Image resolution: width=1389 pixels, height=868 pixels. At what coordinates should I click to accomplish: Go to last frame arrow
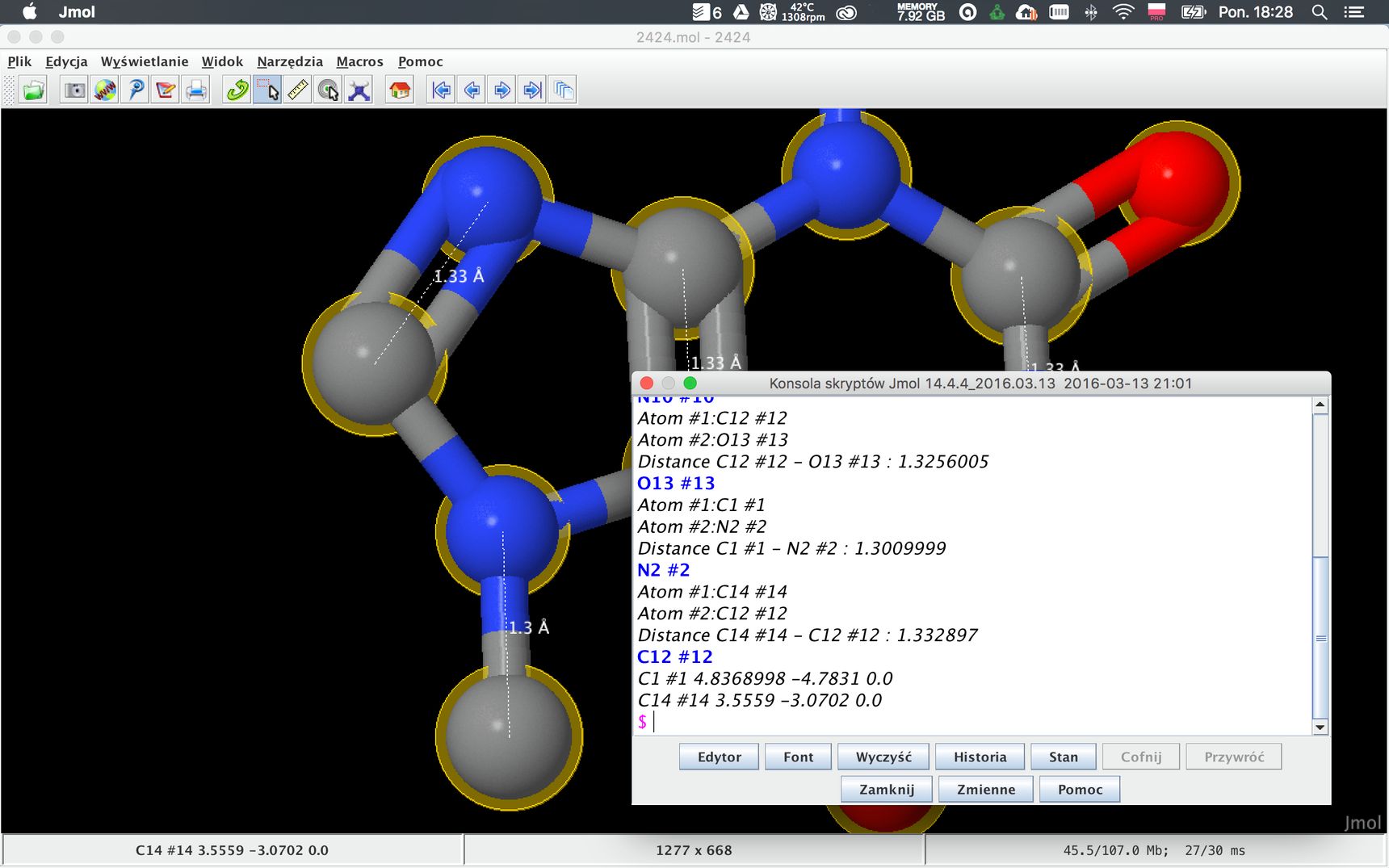[532, 90]
